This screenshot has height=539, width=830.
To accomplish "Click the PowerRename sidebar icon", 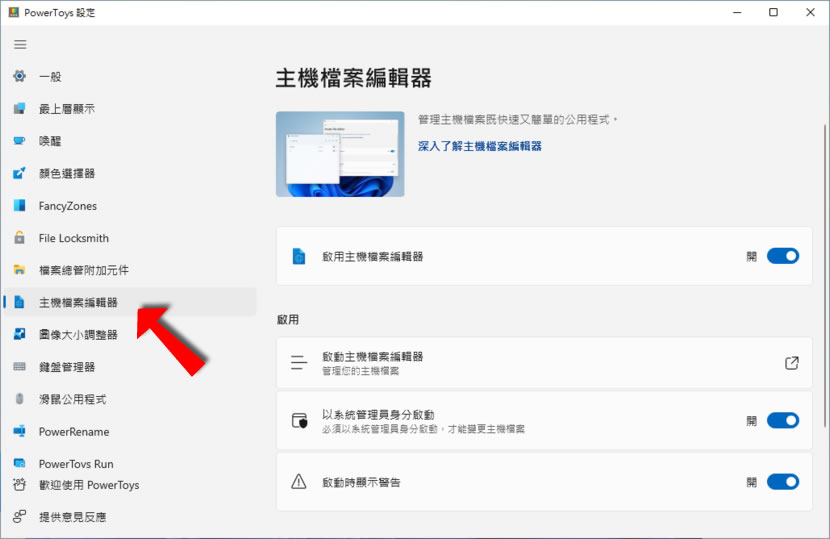I will point(20,431).
